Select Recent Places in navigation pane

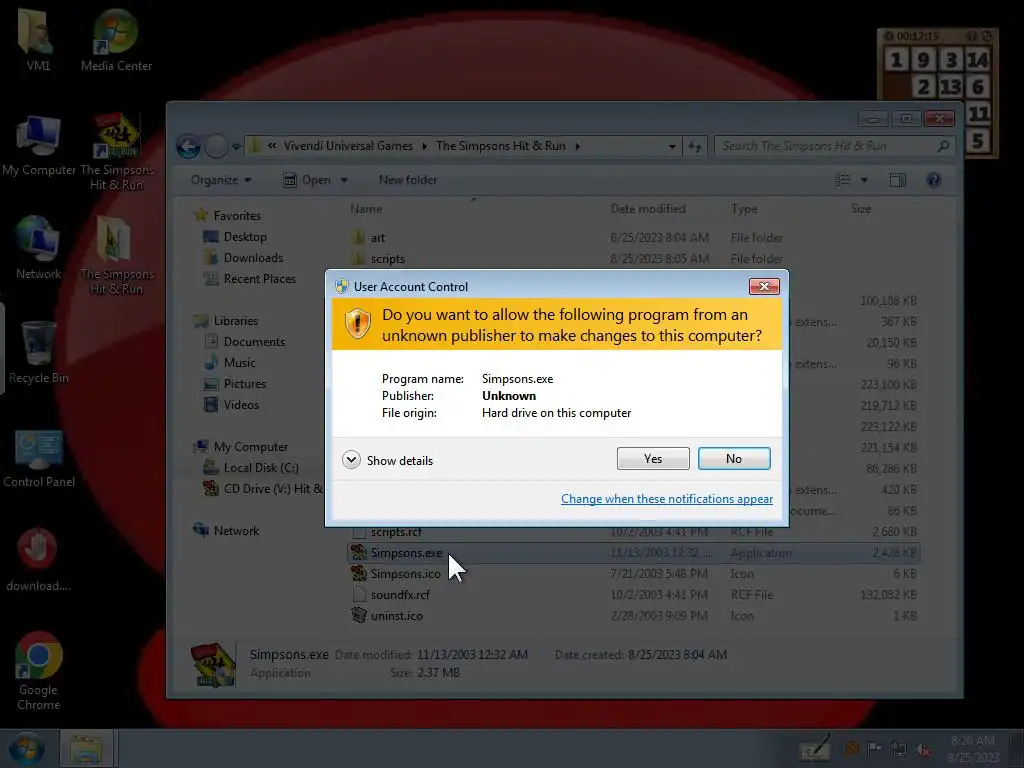[249, 278]
